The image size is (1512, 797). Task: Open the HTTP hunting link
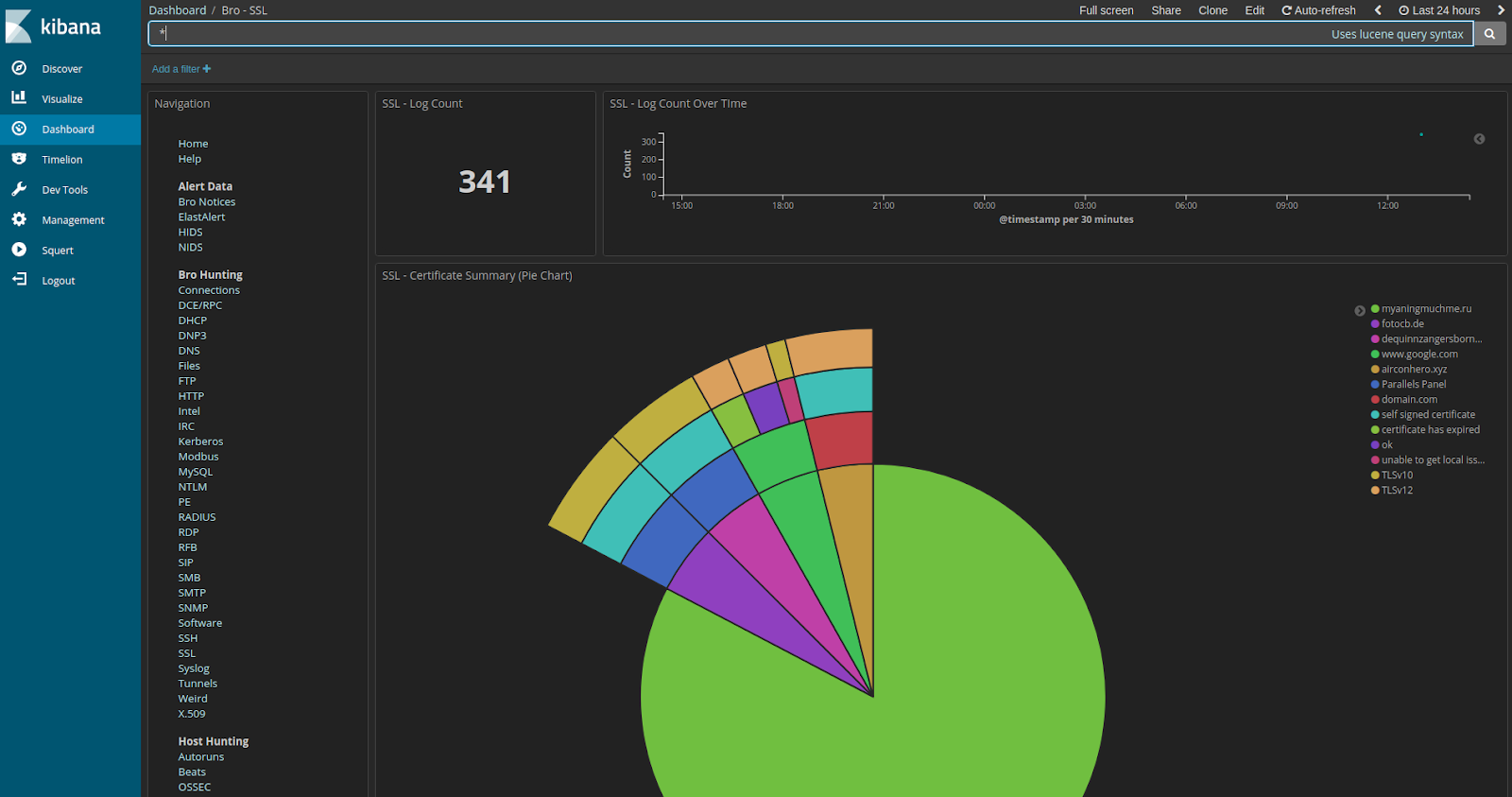[191, 396]
